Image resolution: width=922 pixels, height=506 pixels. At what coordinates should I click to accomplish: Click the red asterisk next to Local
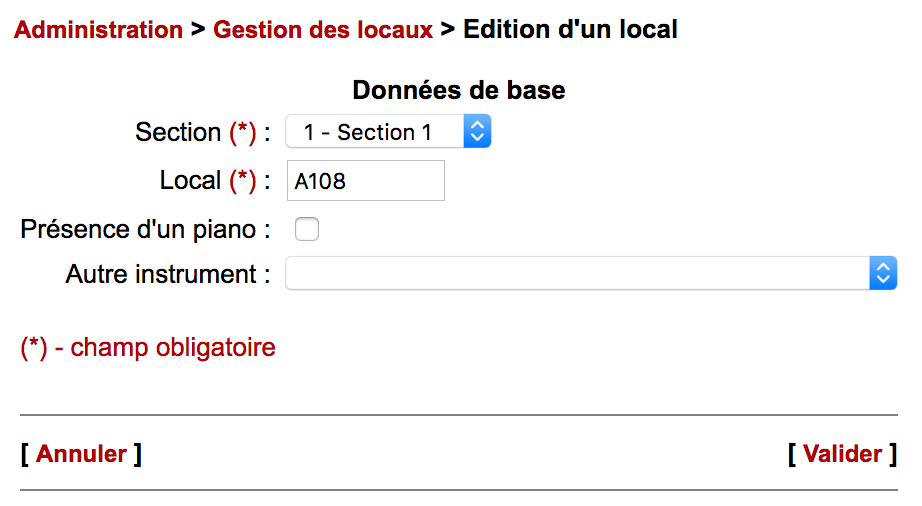coord(243,182)
